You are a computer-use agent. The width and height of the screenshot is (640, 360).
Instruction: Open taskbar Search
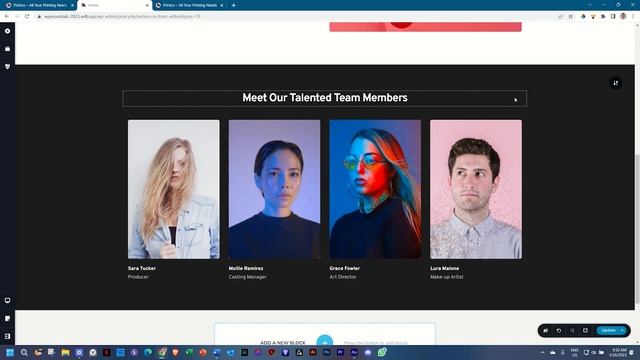[24, 352]
